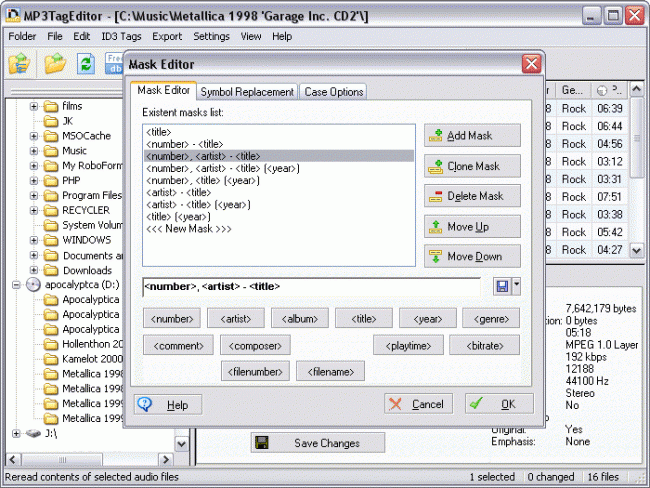
Task: Insert the <title> tag button
Action: 364,318
